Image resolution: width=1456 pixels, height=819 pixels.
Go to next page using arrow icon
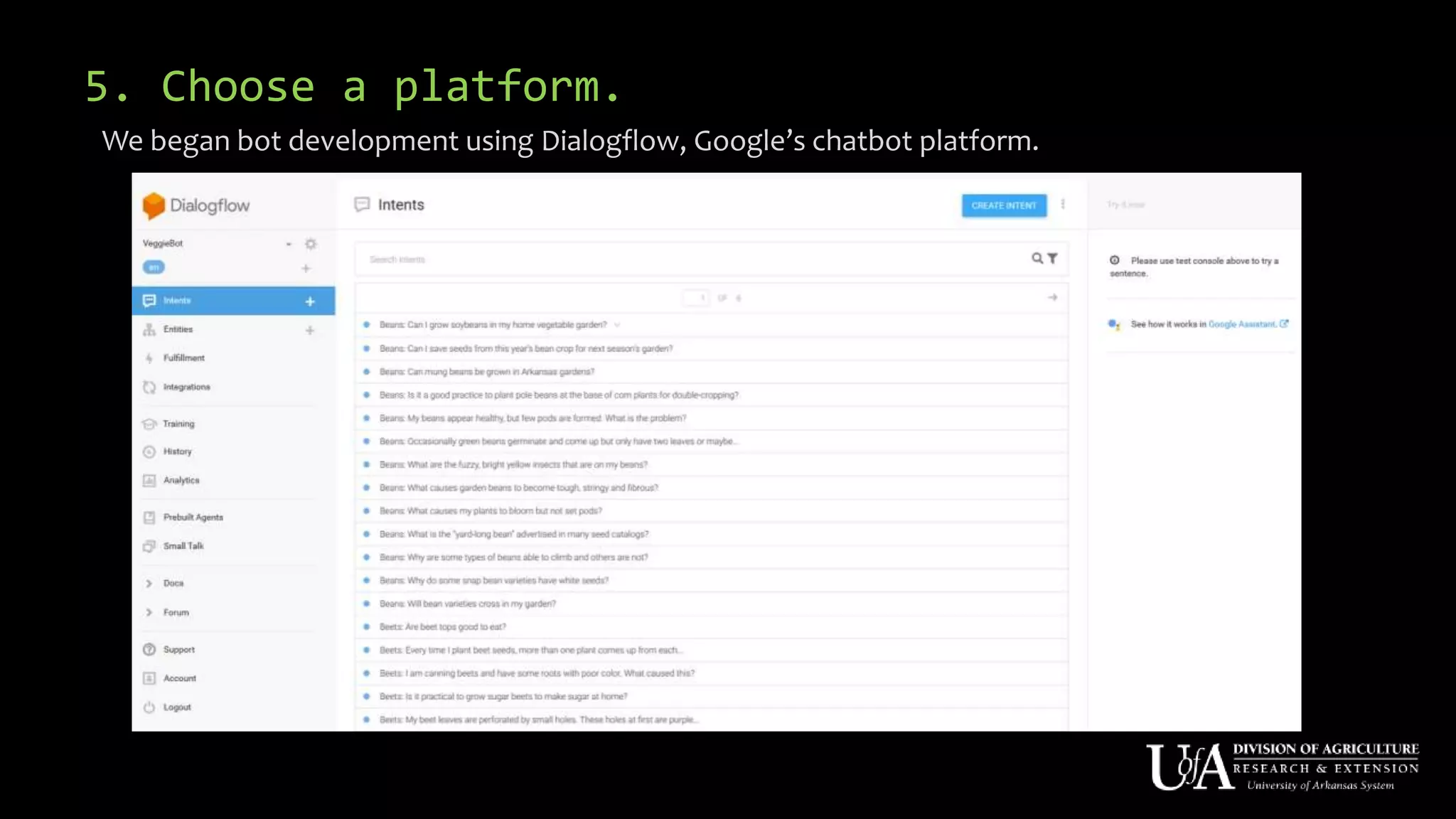(x=1053, y=297)
